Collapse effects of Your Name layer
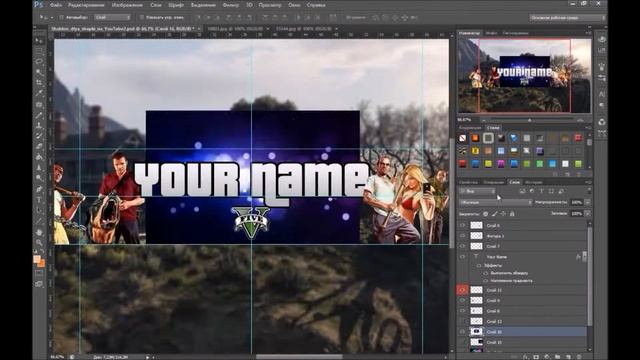The image size is (640, 360). click(x=584, y=256)
